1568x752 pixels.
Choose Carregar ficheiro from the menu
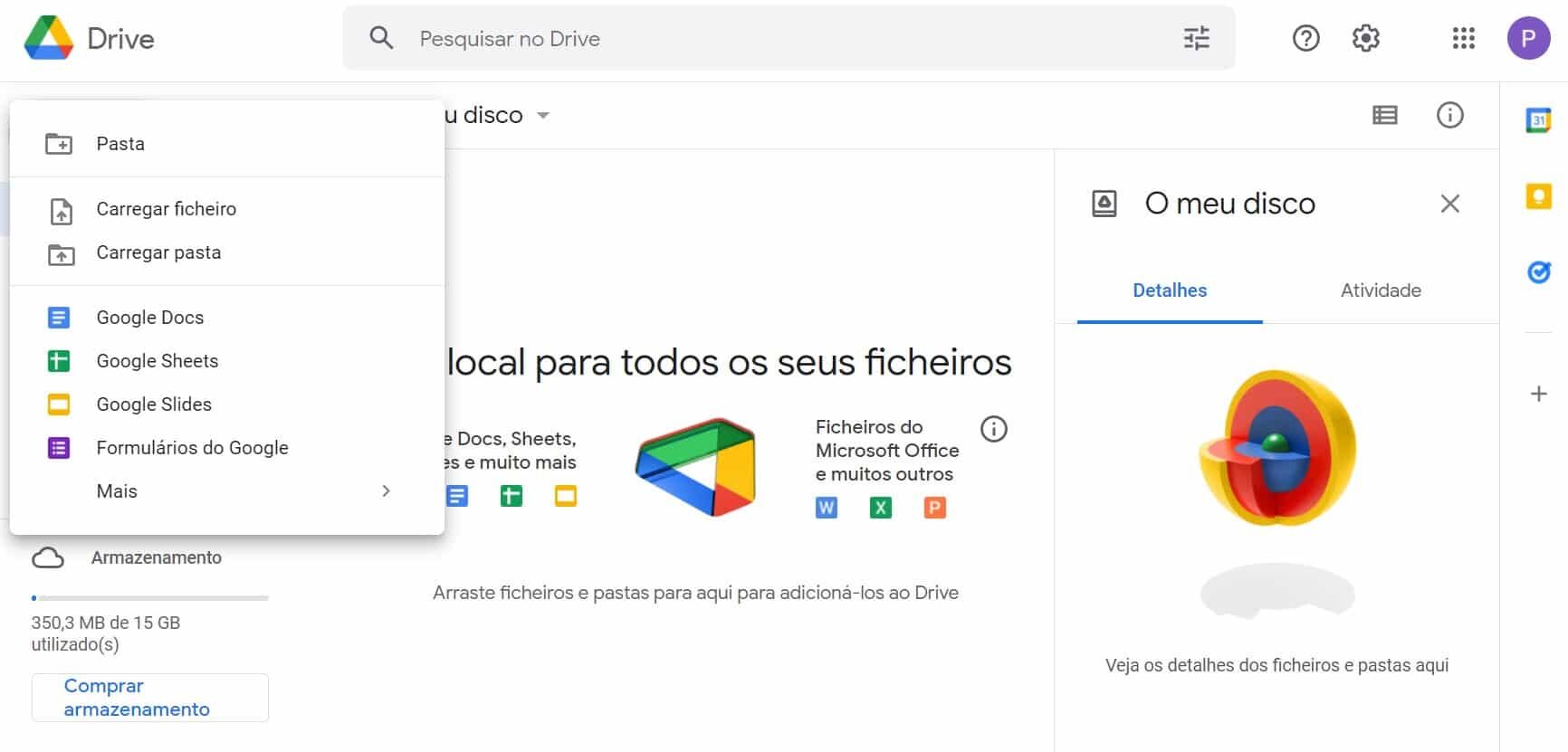(226, 209)
